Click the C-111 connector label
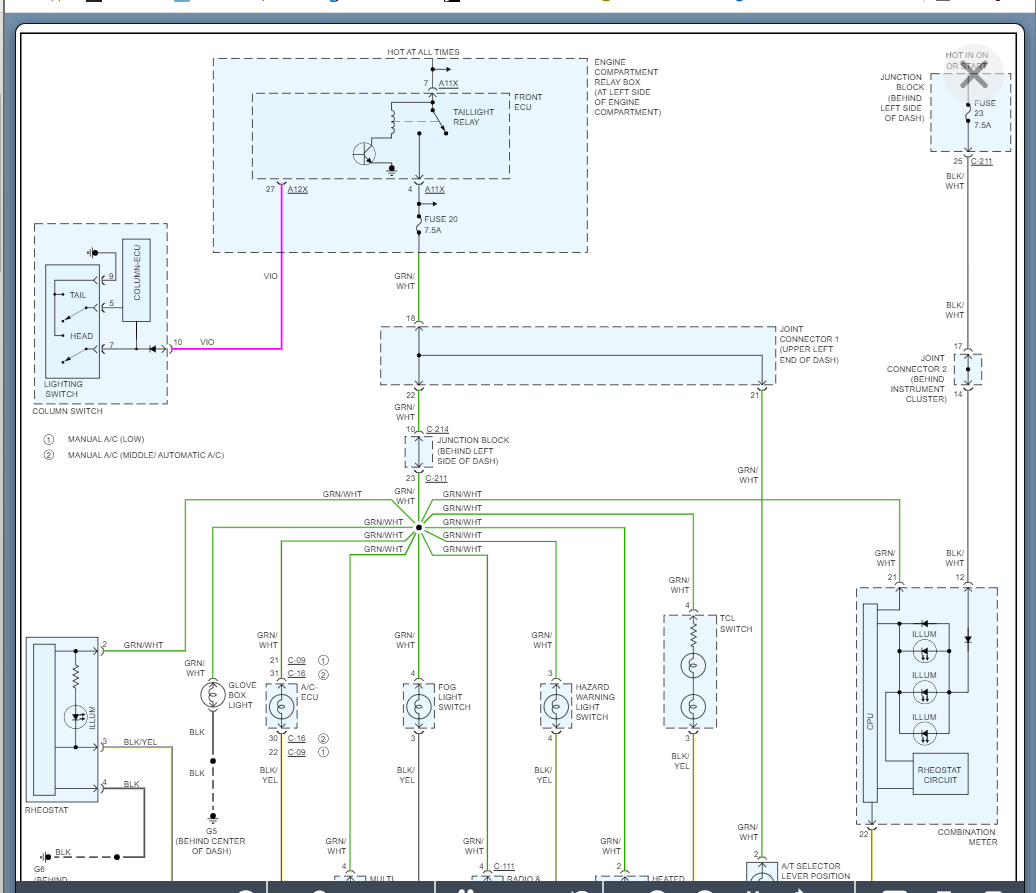This screenshot has width=1036, height=893. coord(503,866)
